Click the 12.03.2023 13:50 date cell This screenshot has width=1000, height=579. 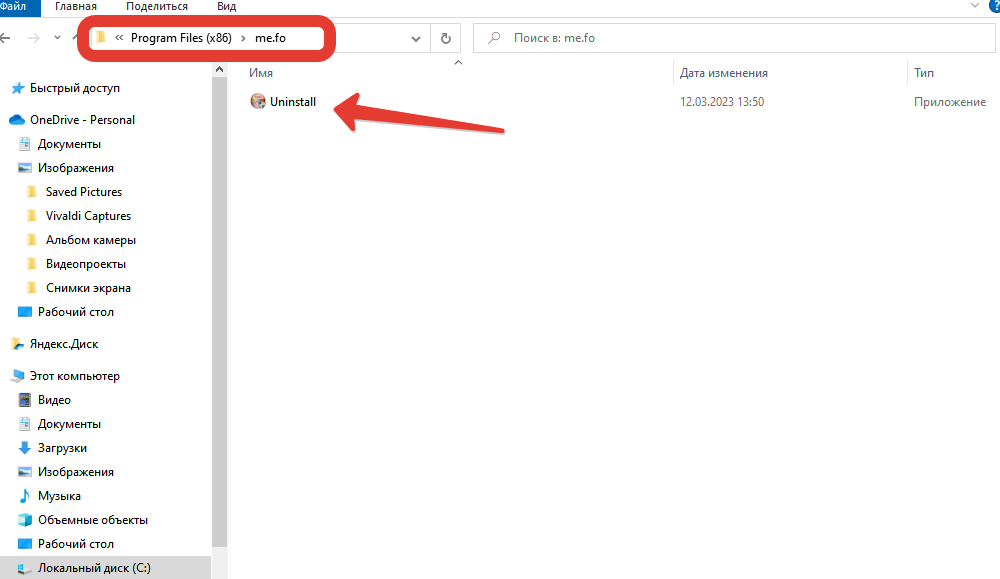point(722,101)
